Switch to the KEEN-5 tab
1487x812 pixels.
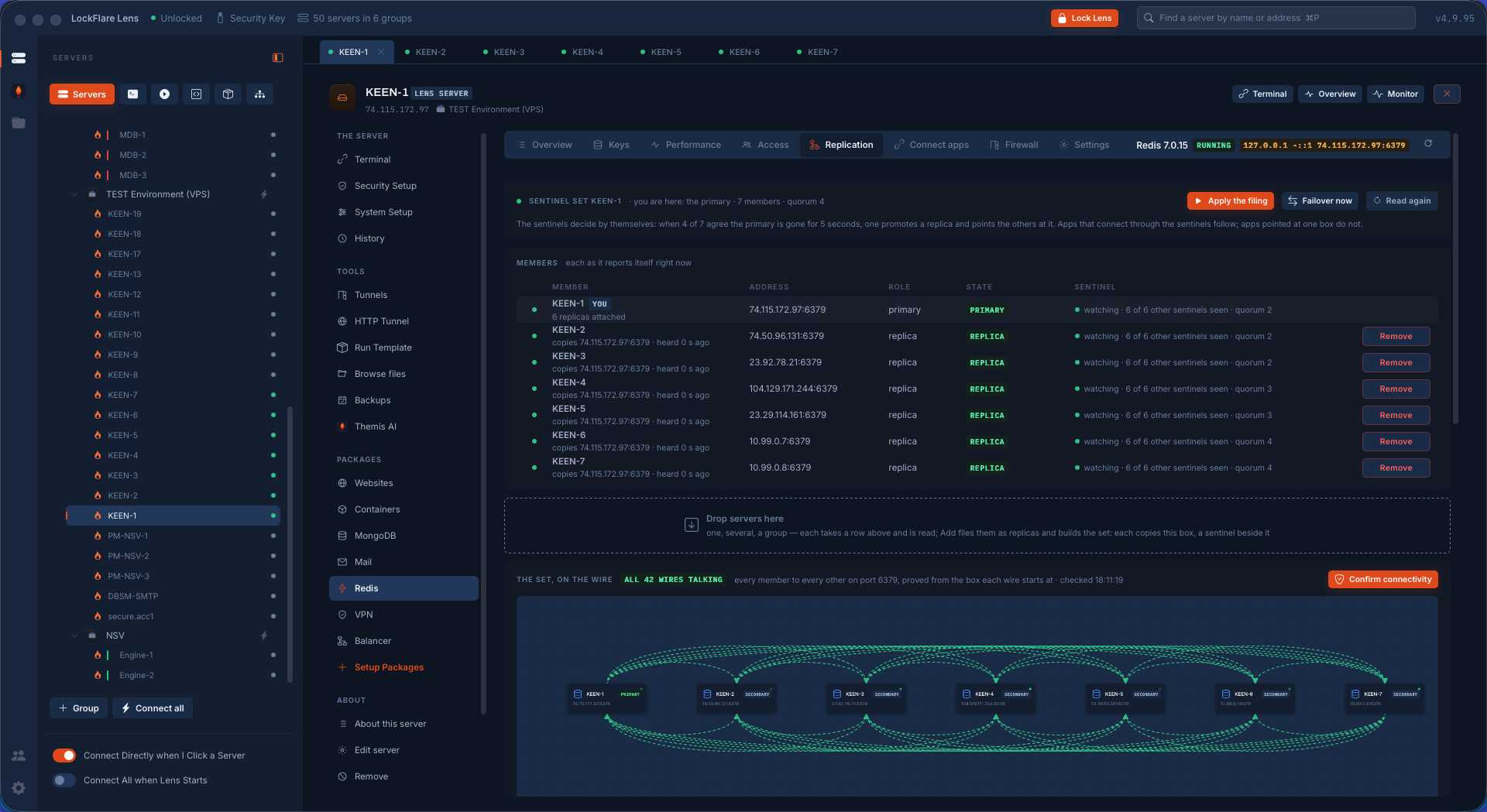click(666, 52)
